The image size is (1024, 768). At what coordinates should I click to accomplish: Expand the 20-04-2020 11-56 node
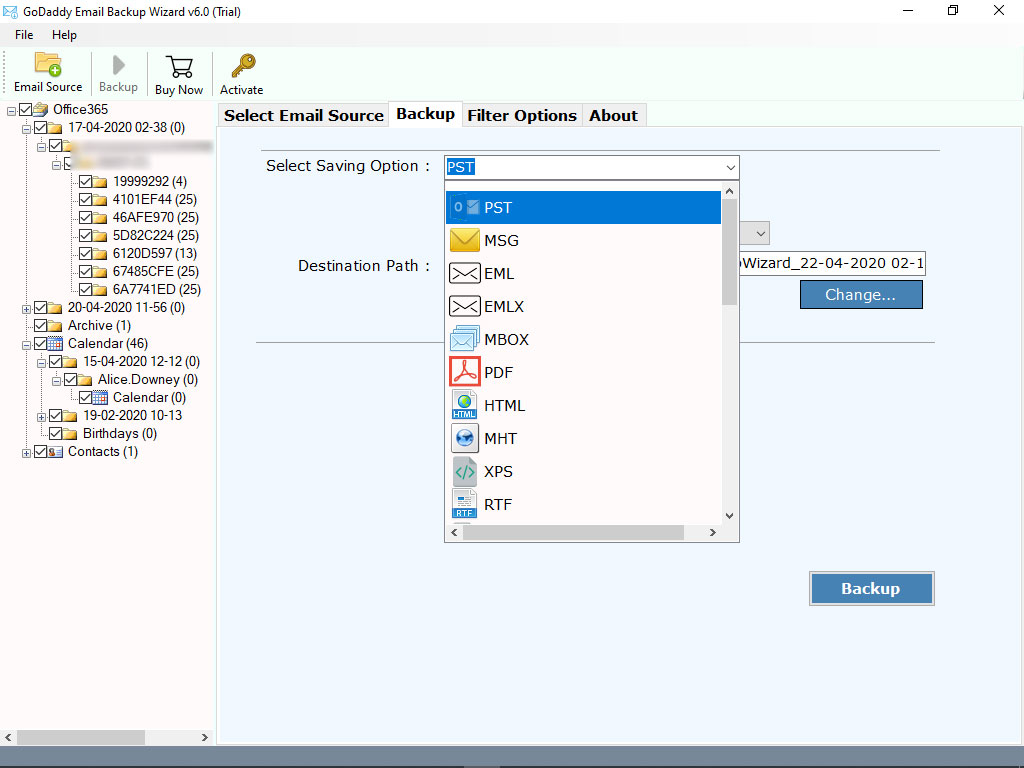coord(26,310)
